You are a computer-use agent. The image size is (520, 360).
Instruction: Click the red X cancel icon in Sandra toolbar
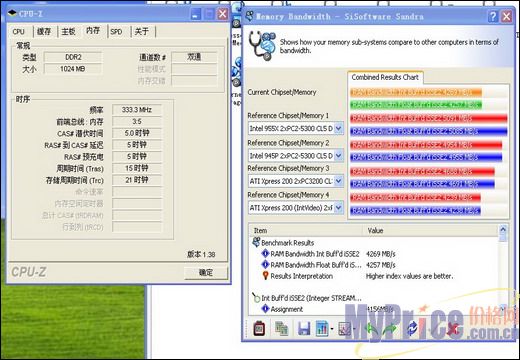(452, 329)
